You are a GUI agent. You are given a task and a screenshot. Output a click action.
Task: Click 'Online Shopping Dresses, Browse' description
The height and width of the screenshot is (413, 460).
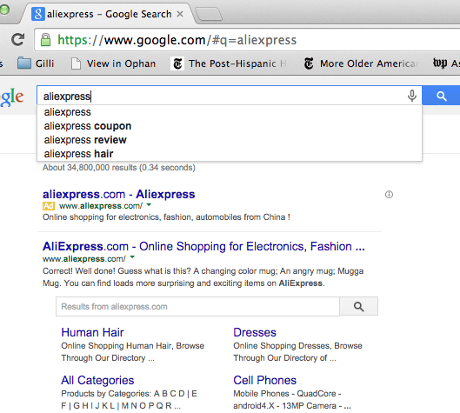click(x=298, y=352)
